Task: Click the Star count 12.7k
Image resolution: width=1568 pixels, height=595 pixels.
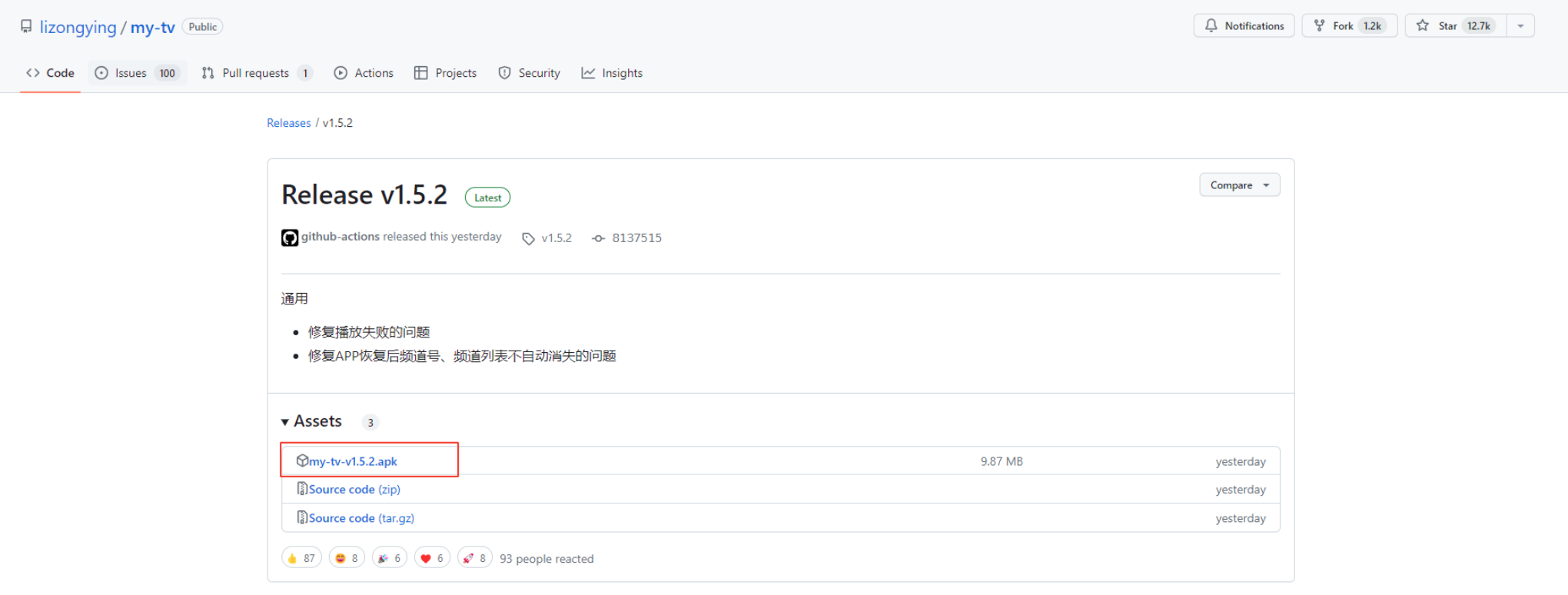Action: (1479, 25)
